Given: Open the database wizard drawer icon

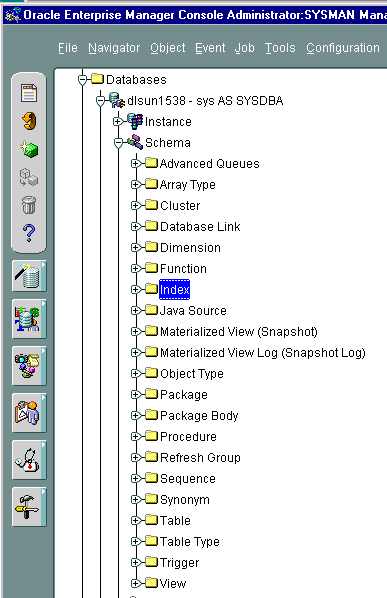Looking at the screenshot, I should coord(29,276).
